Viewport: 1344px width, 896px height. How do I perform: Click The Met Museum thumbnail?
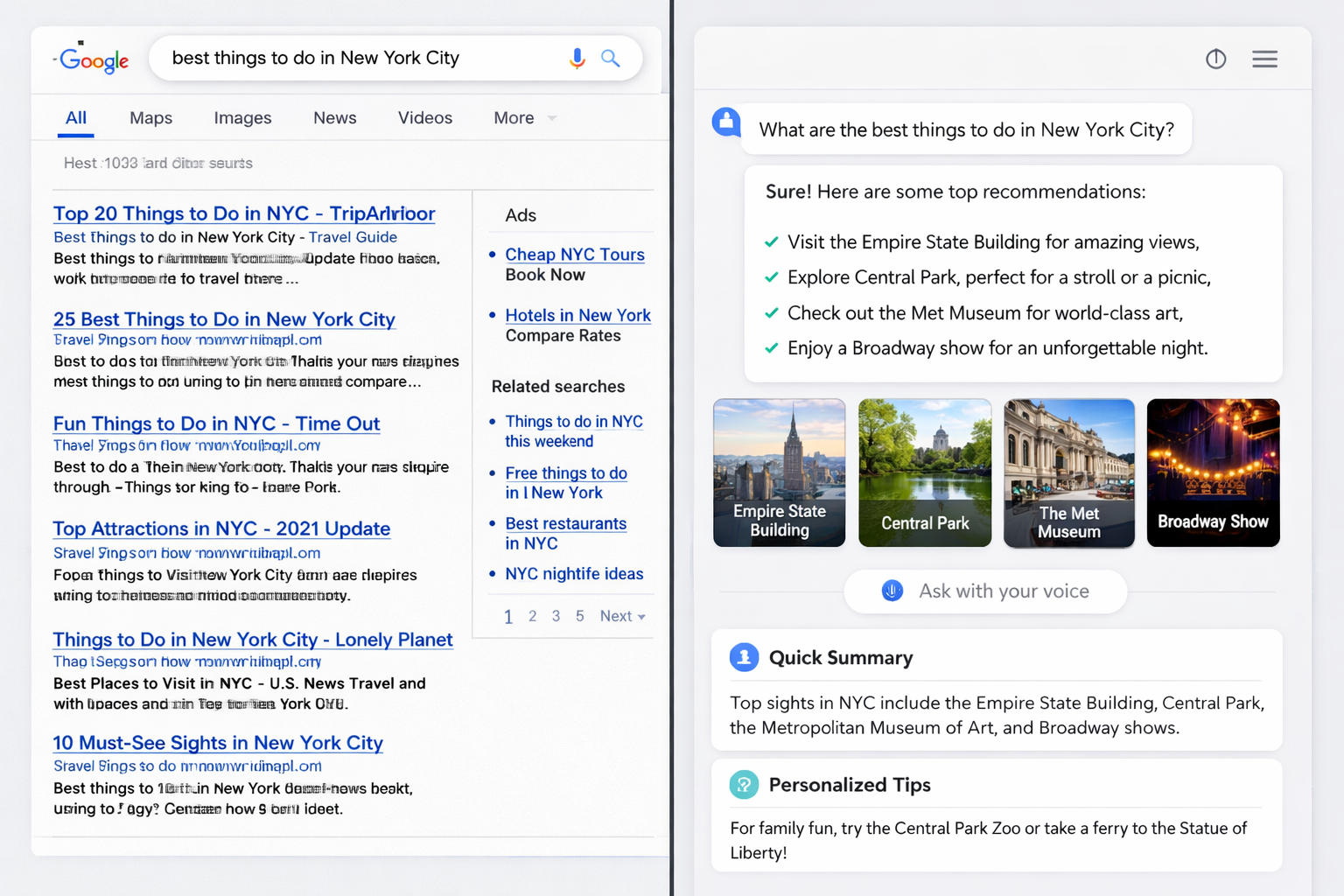(x=1069, y=472)
